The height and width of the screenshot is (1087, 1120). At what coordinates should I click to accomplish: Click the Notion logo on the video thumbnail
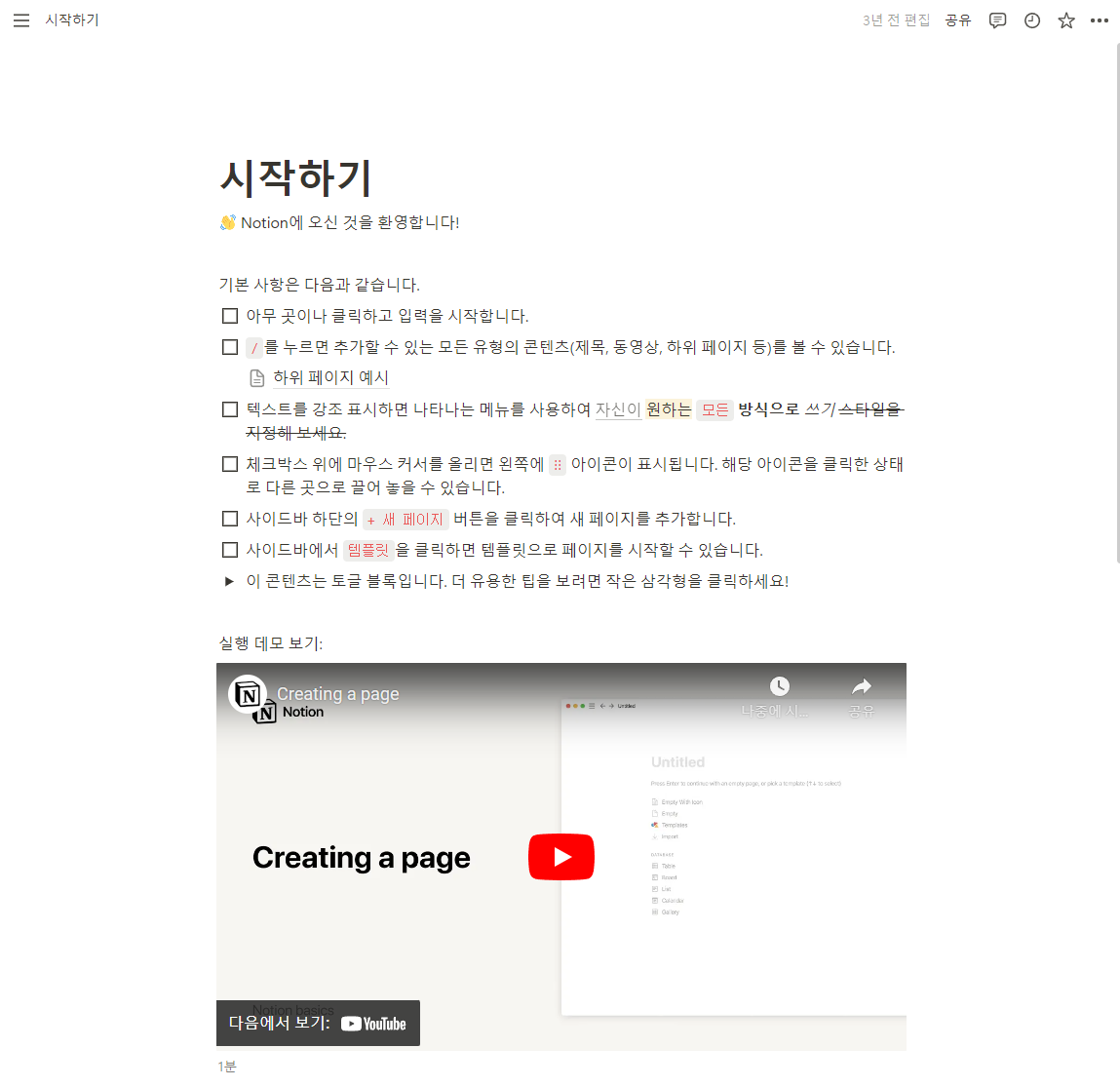click(x=250, y=695)
